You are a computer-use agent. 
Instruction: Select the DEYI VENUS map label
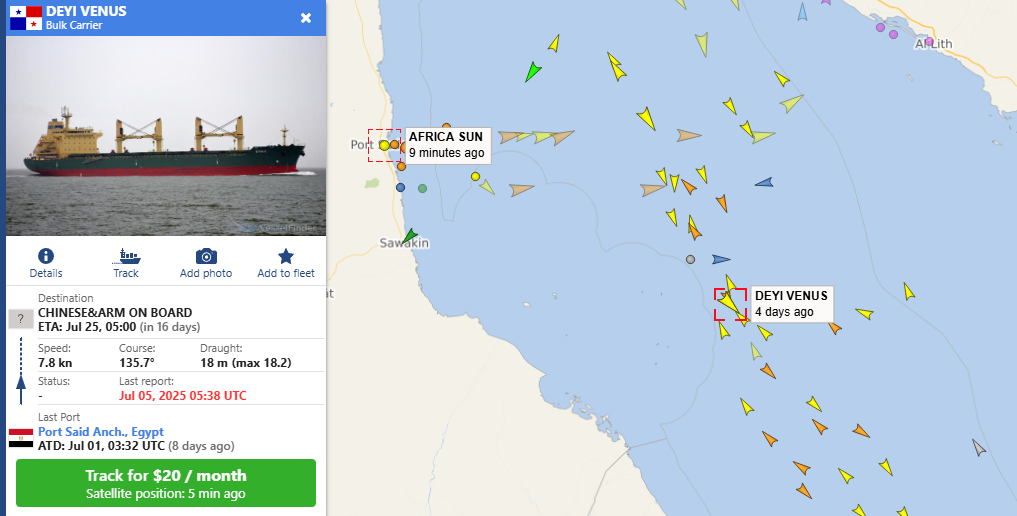pyautogui.click(x=791, y=303)
